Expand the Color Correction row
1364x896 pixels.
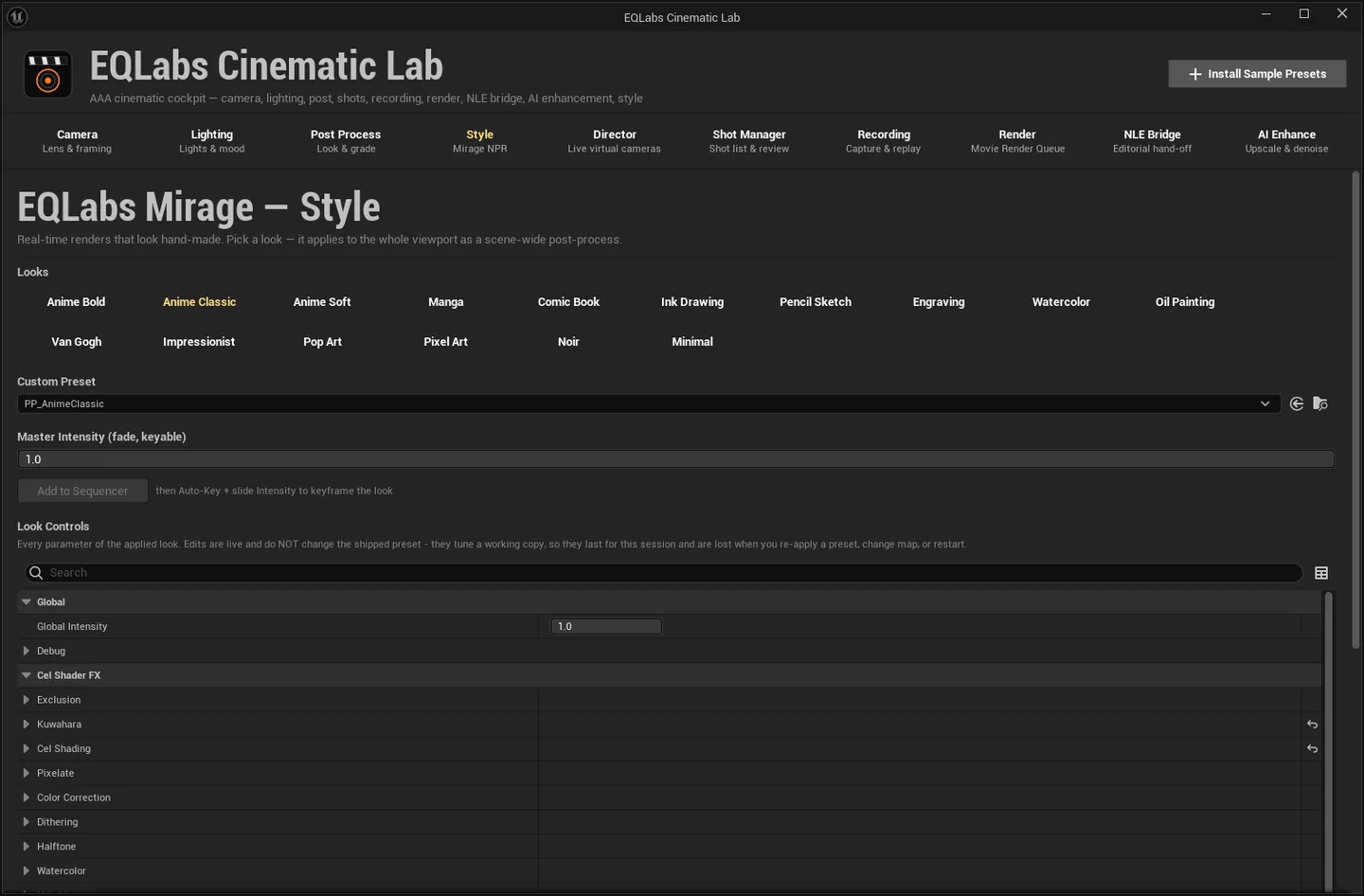click(x=26, y=798)
